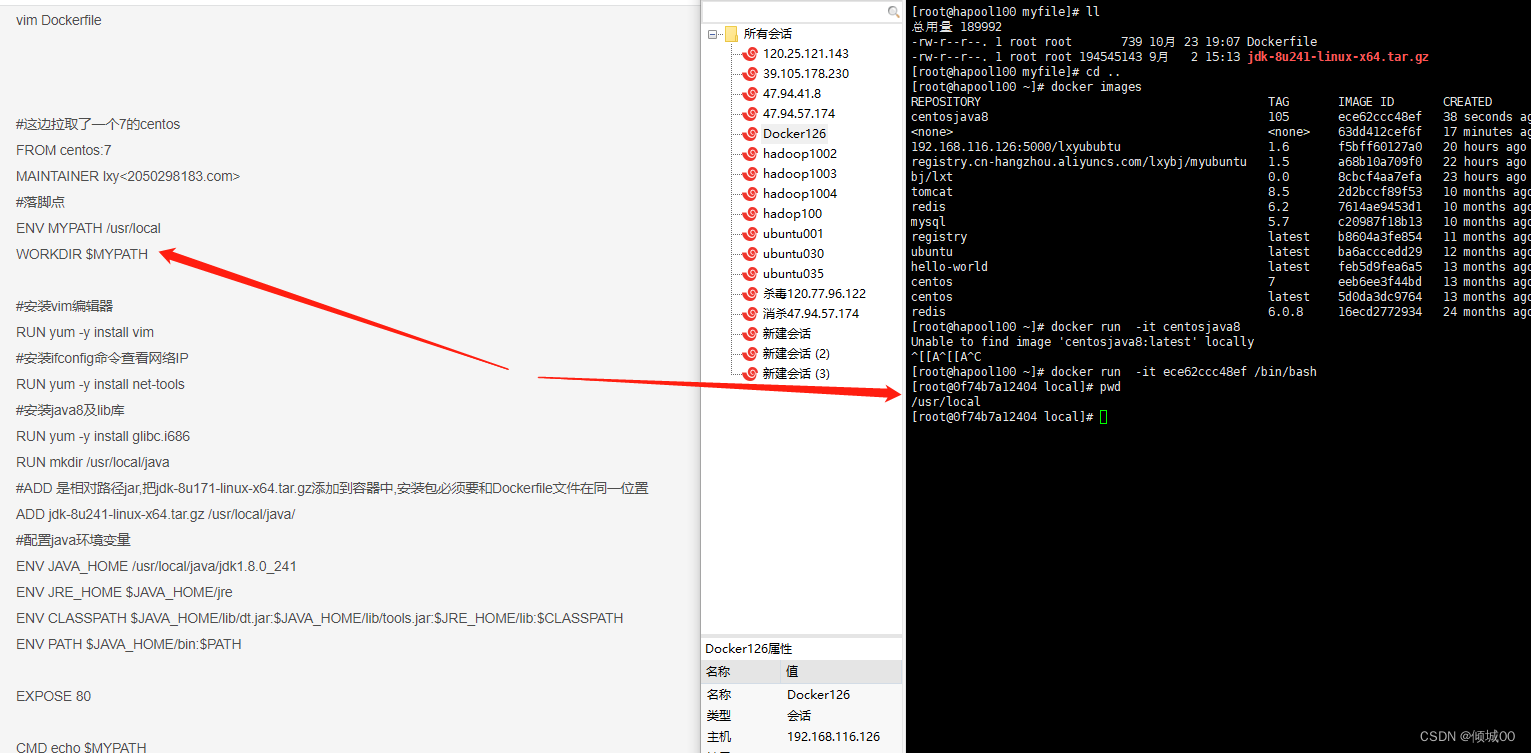The width and height of the screenshot is (1531, 753).
Task: Open the hadop100 session
Action: tap(792, 214)
